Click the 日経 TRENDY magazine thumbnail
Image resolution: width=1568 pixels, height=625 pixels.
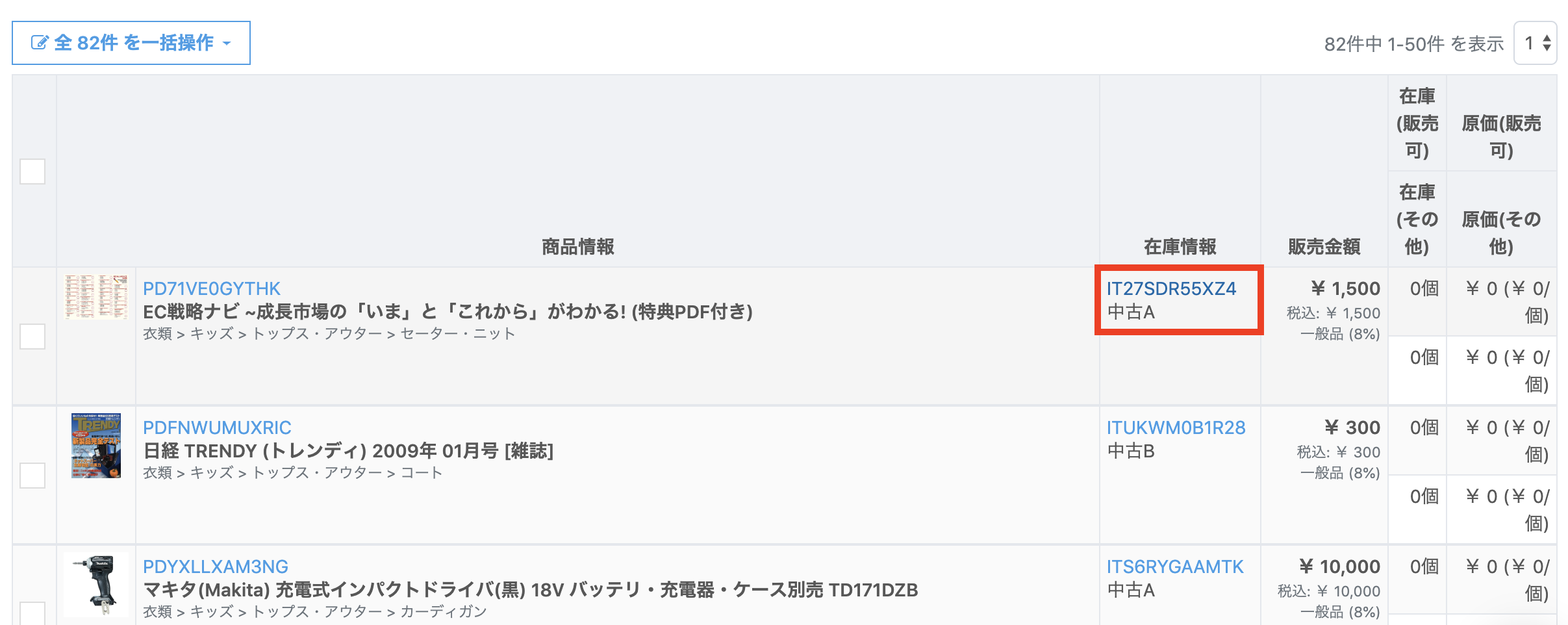[x=96, y=446]
